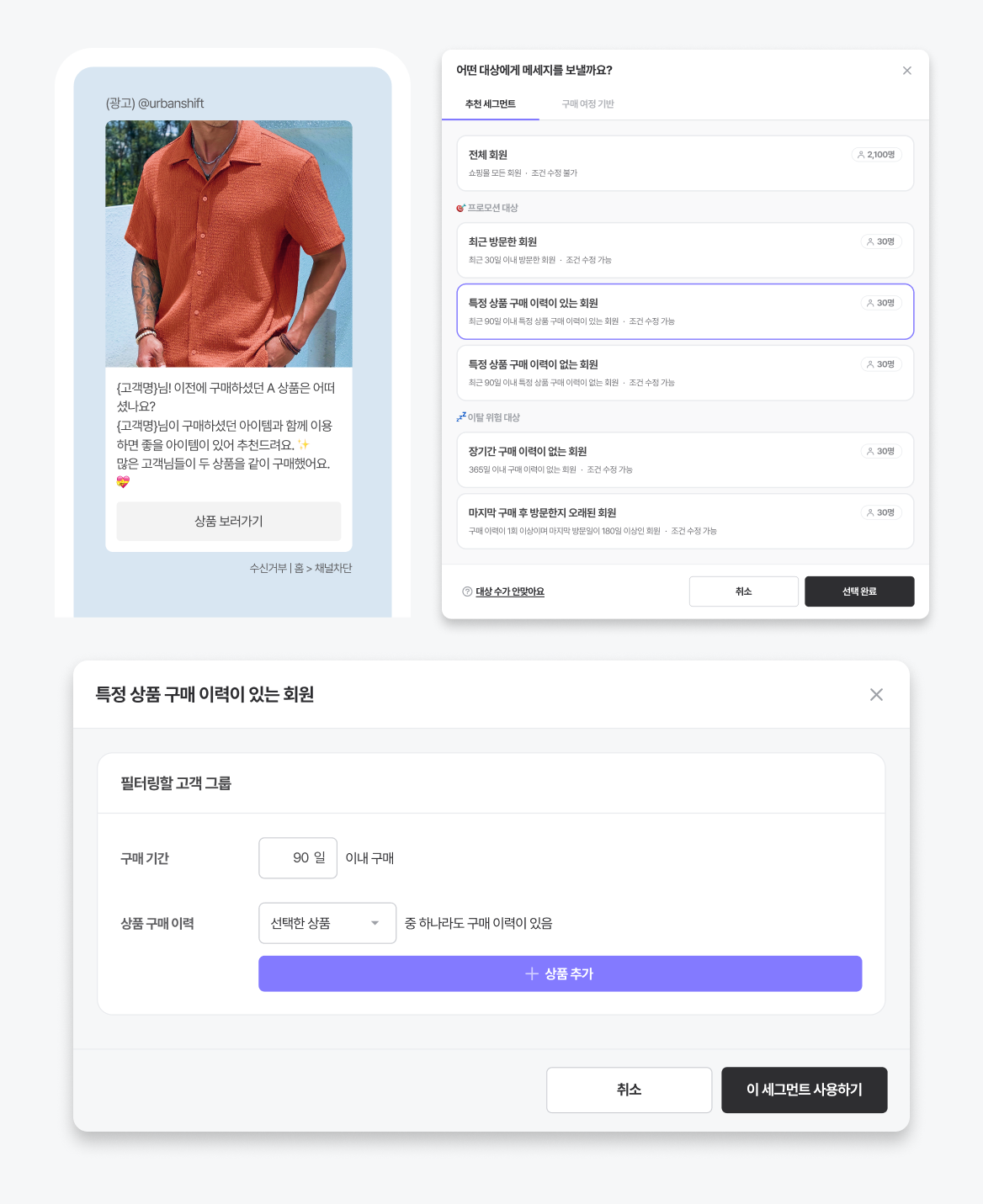Select the 특정 상품 구매 이력이 없는 회원 segment
Image resolution: width=983 pixels, height=1204 pixels.
(x=656, y=373)
